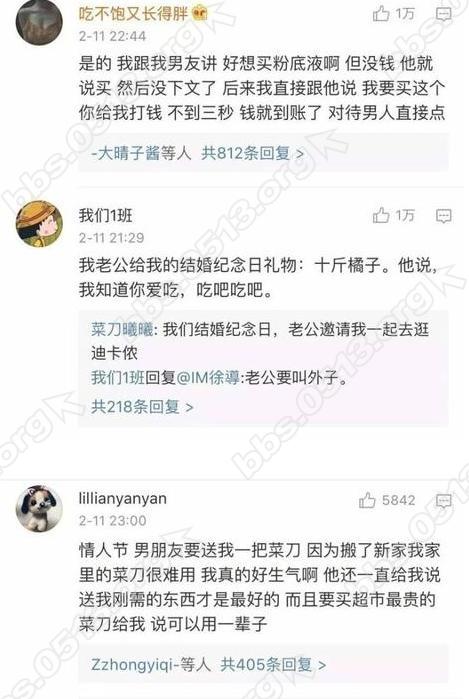The width and height of the screenshot is (469, 699).
Task: Open username 我们1班 profile
Action: pyautogui.click(x=106, y=216)
